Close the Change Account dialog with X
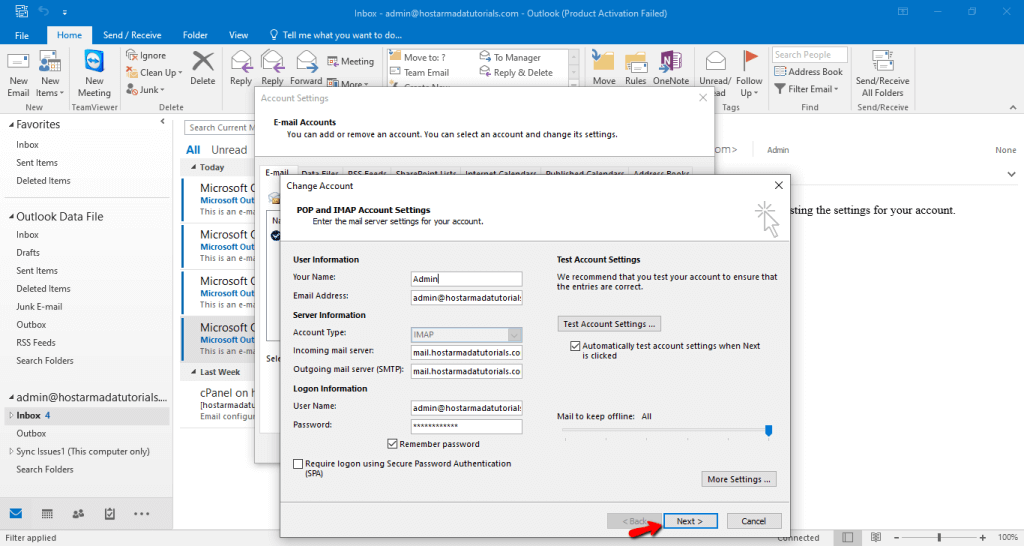1024x546 pixels. pyautogui.click(x=778, y=185)
